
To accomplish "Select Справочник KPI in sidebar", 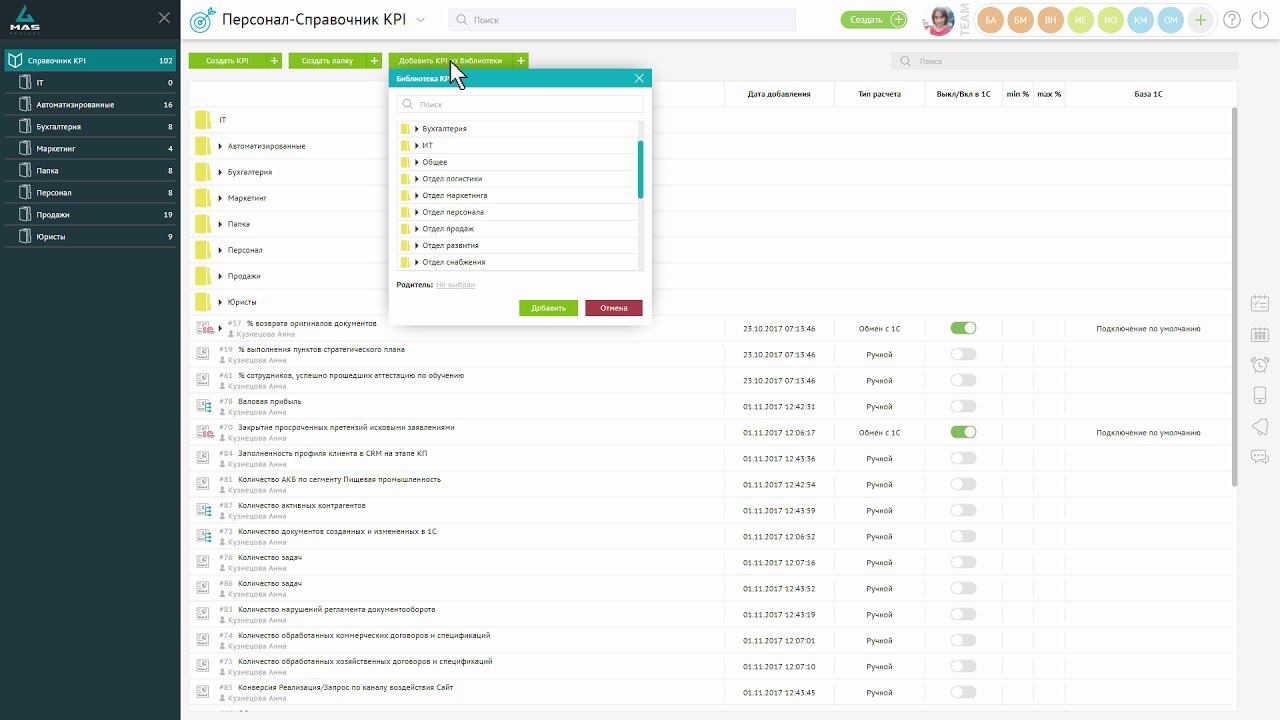I will pyautogui.click(x=90, y=61).
